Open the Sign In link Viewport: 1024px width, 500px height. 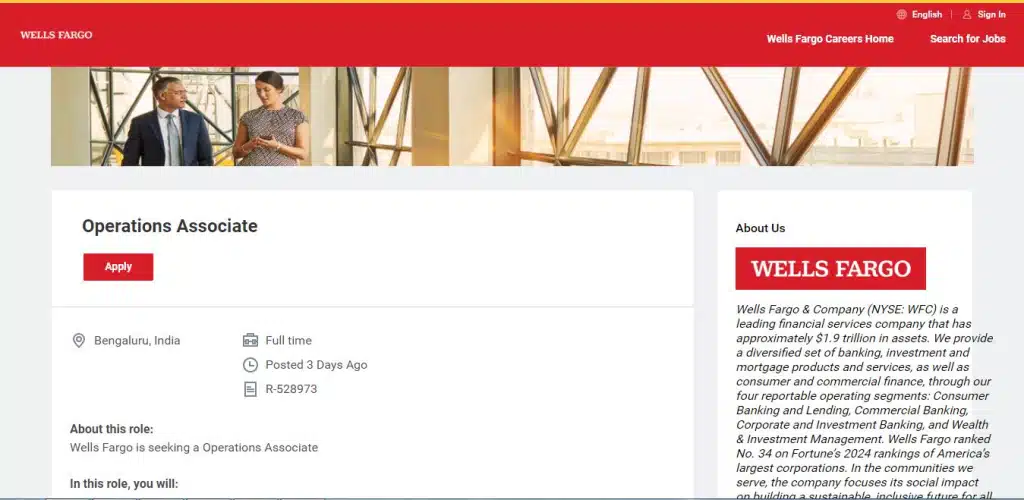coord(991,14)
